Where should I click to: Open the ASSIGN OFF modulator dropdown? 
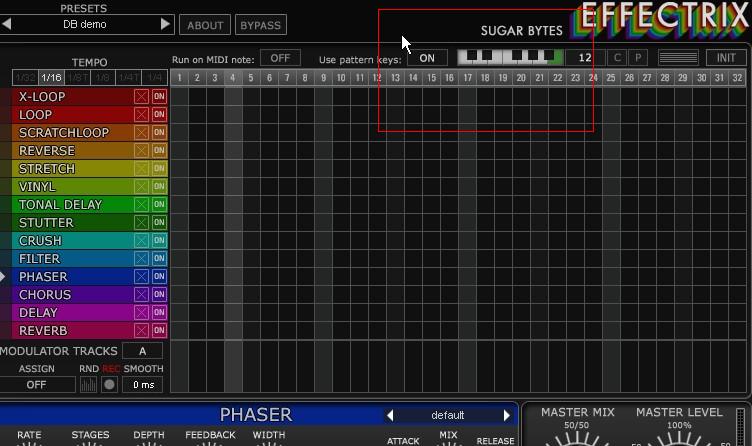(36, 385)
